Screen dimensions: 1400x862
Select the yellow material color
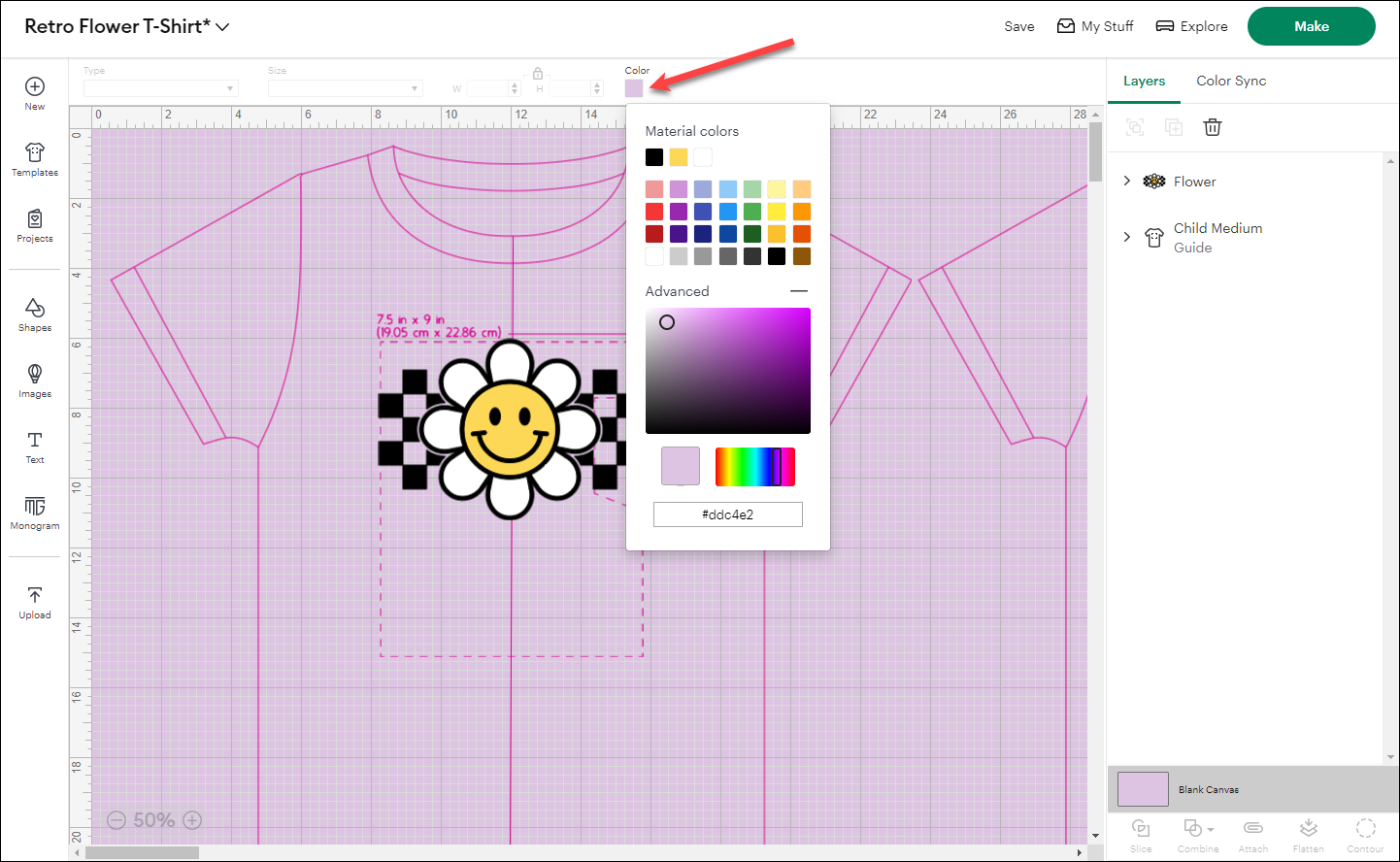679,157
